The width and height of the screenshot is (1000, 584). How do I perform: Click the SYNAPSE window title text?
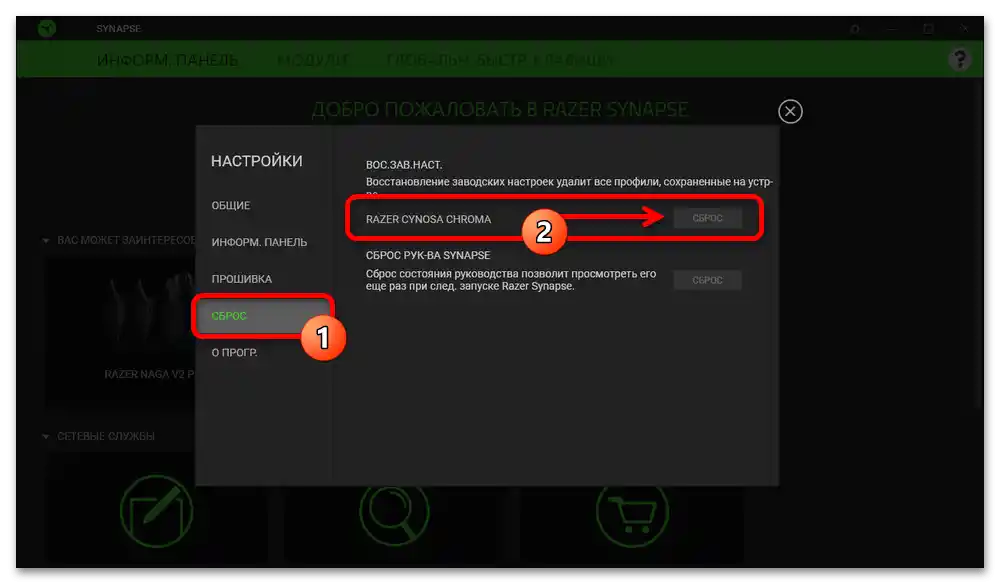(x=119, y=29)
